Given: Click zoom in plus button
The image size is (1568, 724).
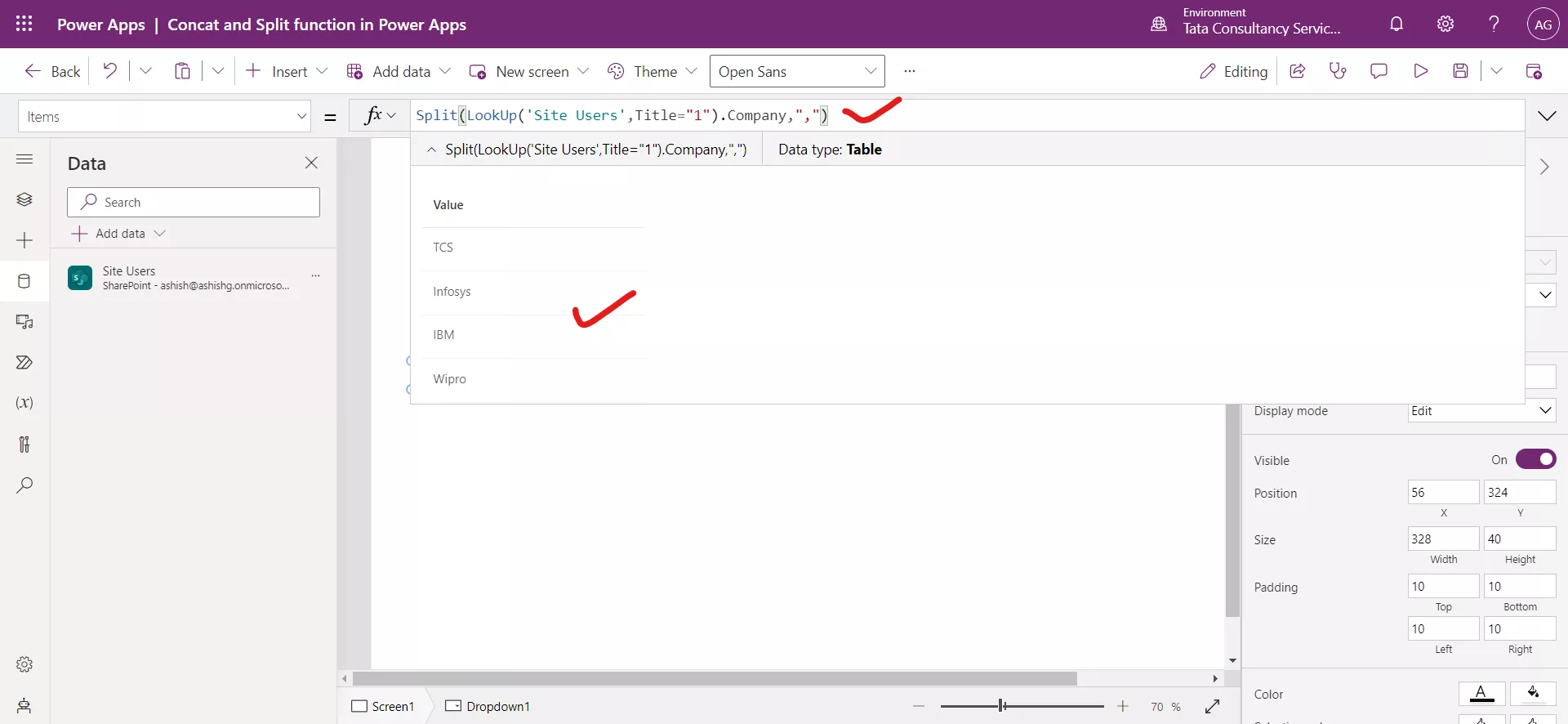Looking at the screenshot, I should pos(1123,706).
